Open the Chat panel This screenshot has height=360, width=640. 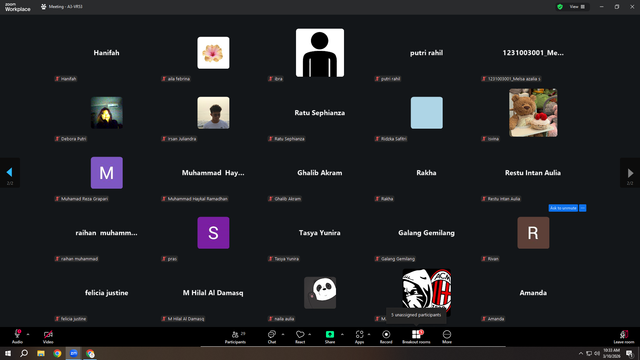coord(272,337)
